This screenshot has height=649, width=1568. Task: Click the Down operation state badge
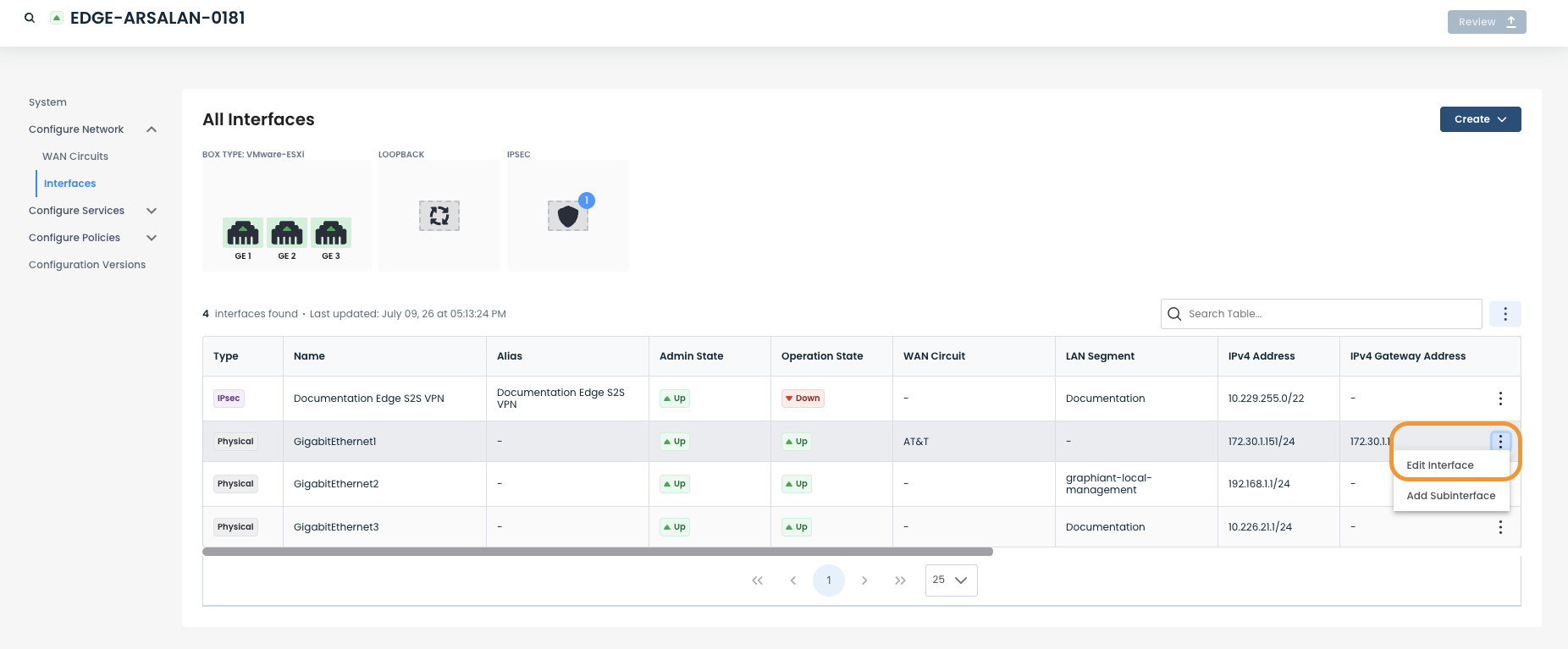[803, 399]
